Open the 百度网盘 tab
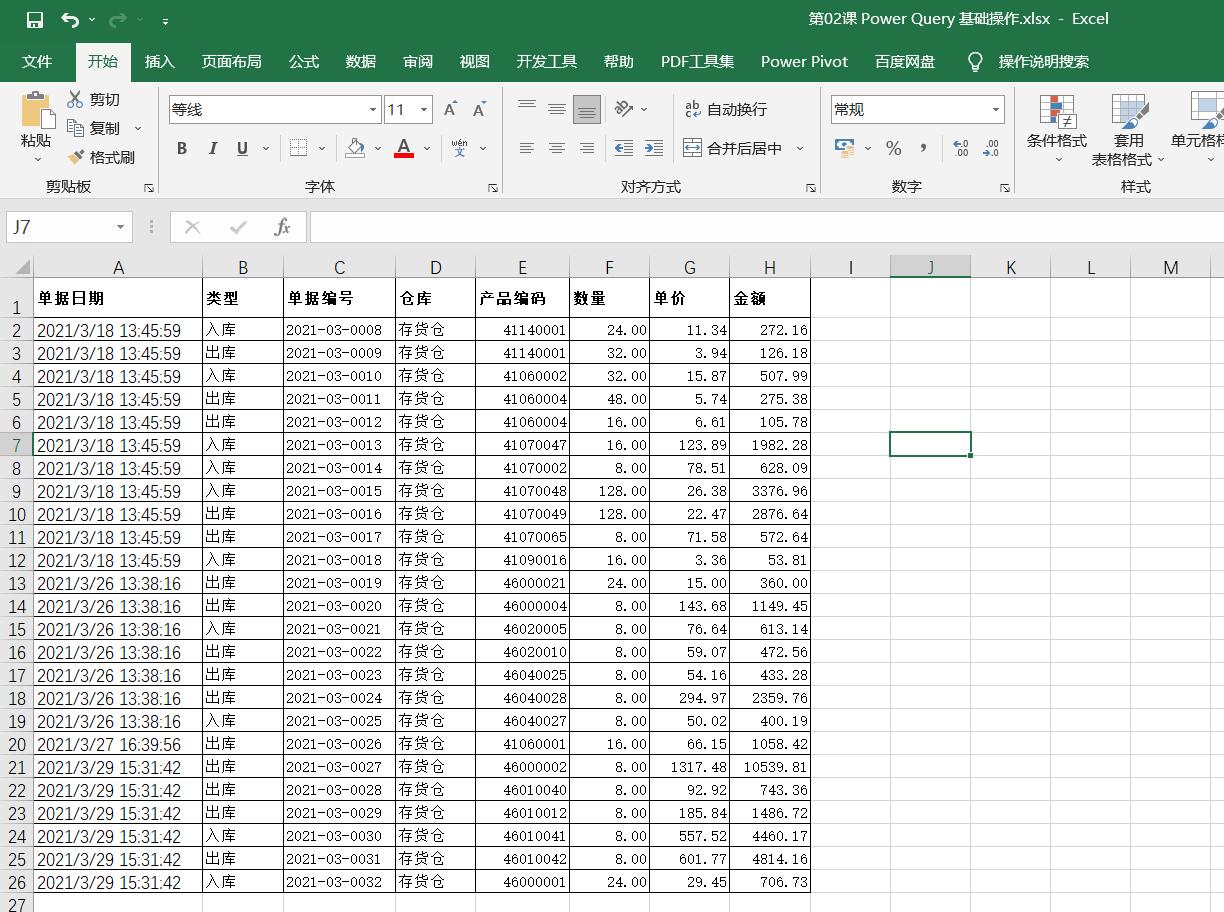 pos(905,61)
